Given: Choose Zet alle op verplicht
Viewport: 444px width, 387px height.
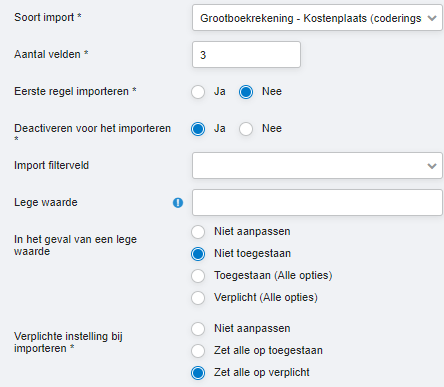Looking at the screenshot, I should [198, 373].
